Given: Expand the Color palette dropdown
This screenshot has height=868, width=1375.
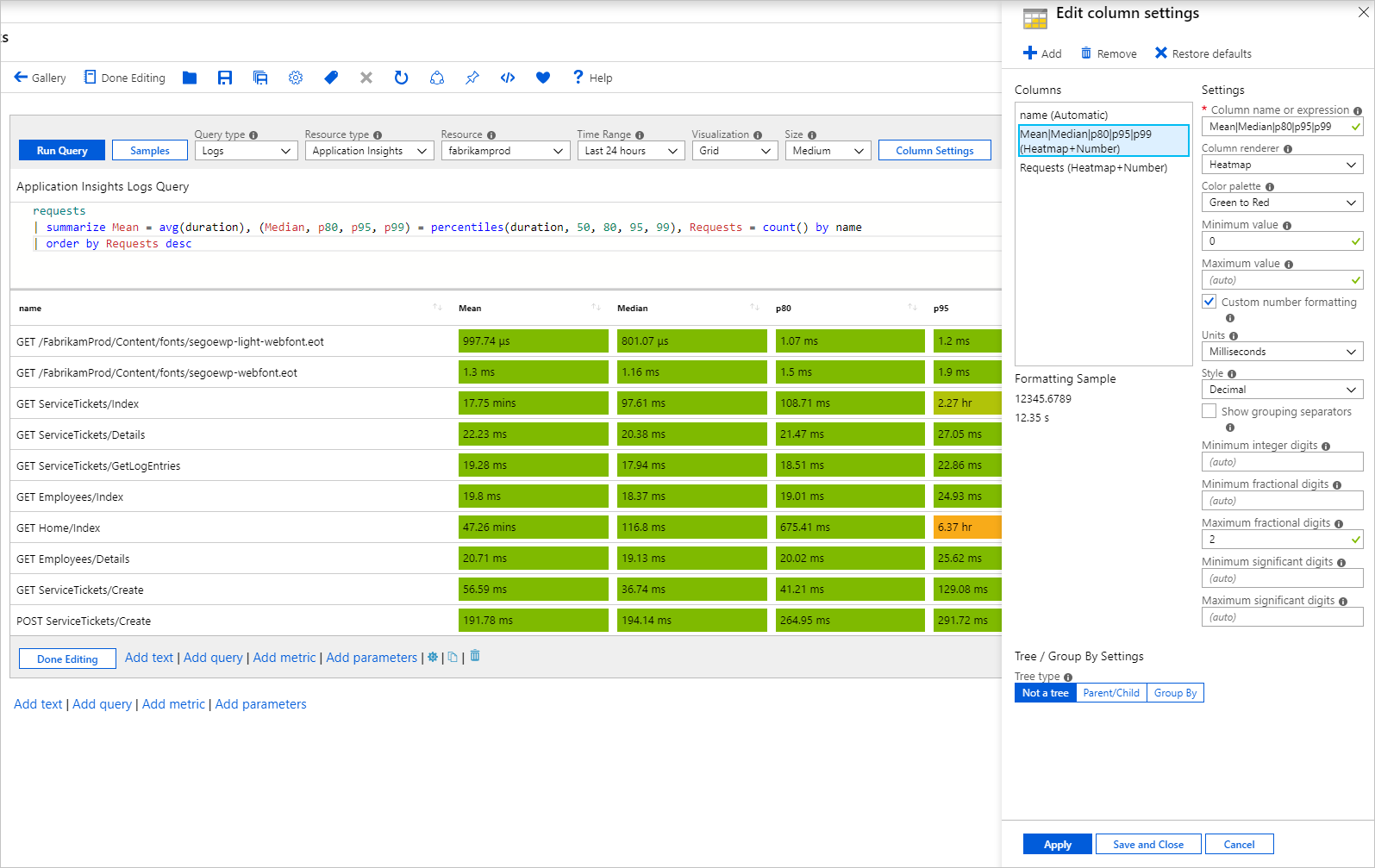Looking at the screenshot, I should pos(1282,203).
